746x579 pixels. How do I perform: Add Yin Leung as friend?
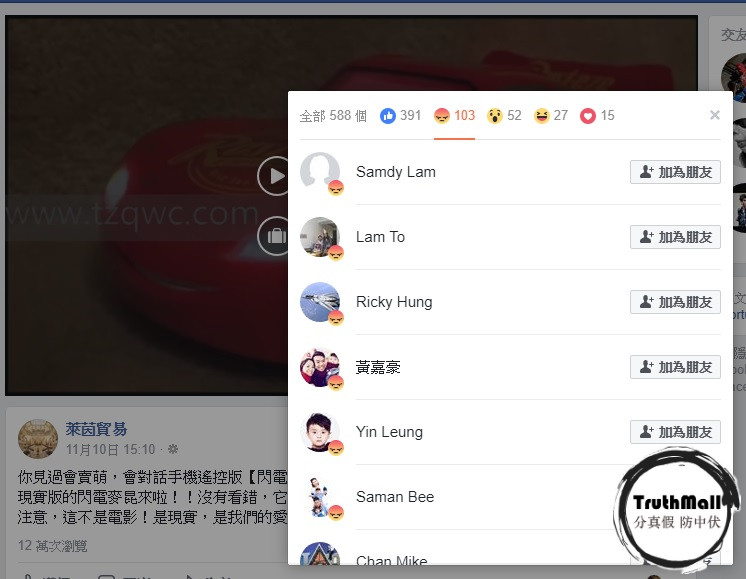675,432
